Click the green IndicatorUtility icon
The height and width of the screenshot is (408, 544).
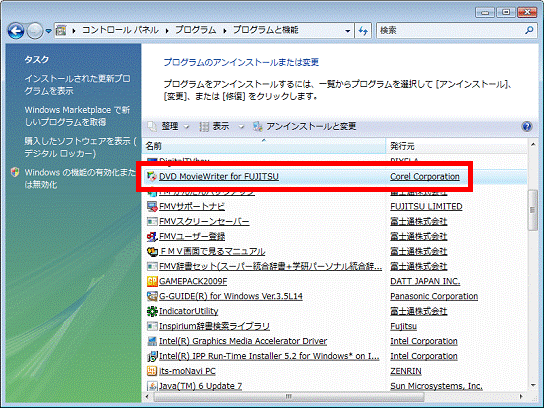click(152, 311)
